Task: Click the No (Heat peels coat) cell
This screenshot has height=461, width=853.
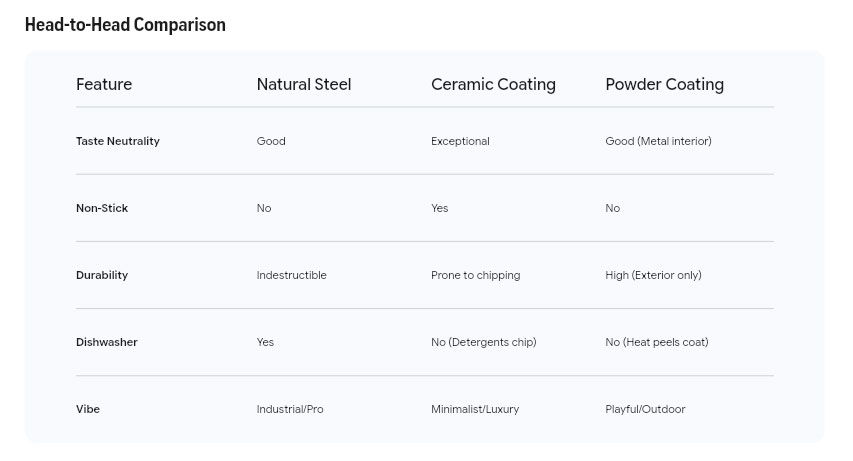Action: (x=656, y=342)
